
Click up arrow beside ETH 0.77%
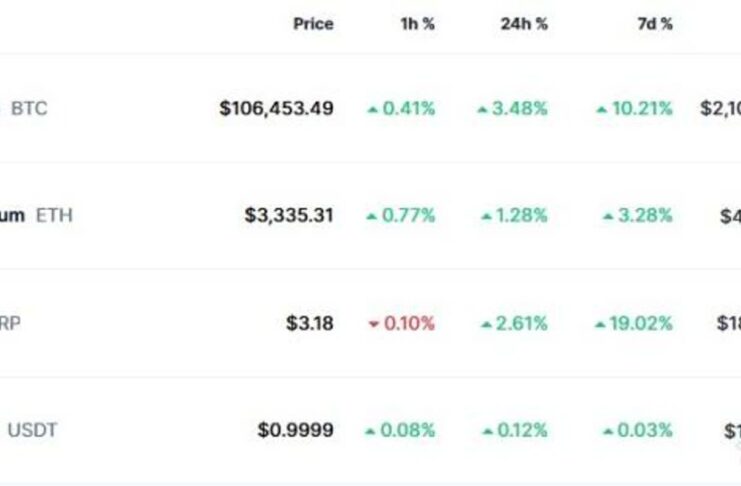click(372, 217)
